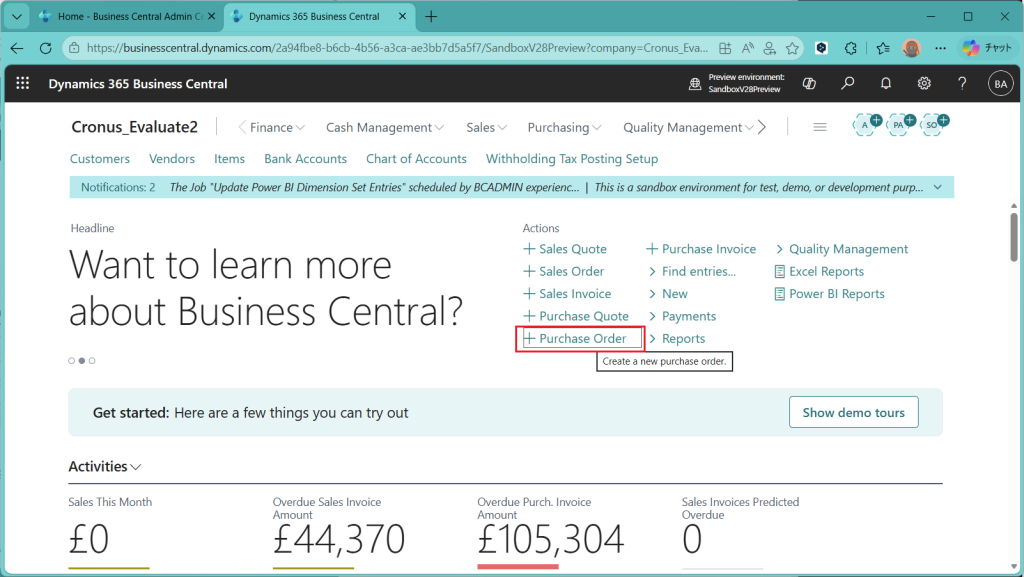
Task: Open the search magnifier icon
Action: click(848, 84)
